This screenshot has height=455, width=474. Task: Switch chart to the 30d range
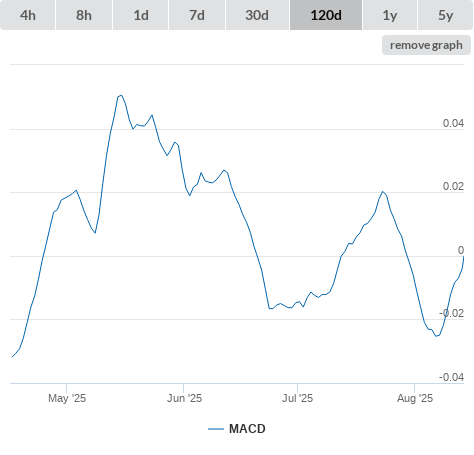tap(257, 15)
